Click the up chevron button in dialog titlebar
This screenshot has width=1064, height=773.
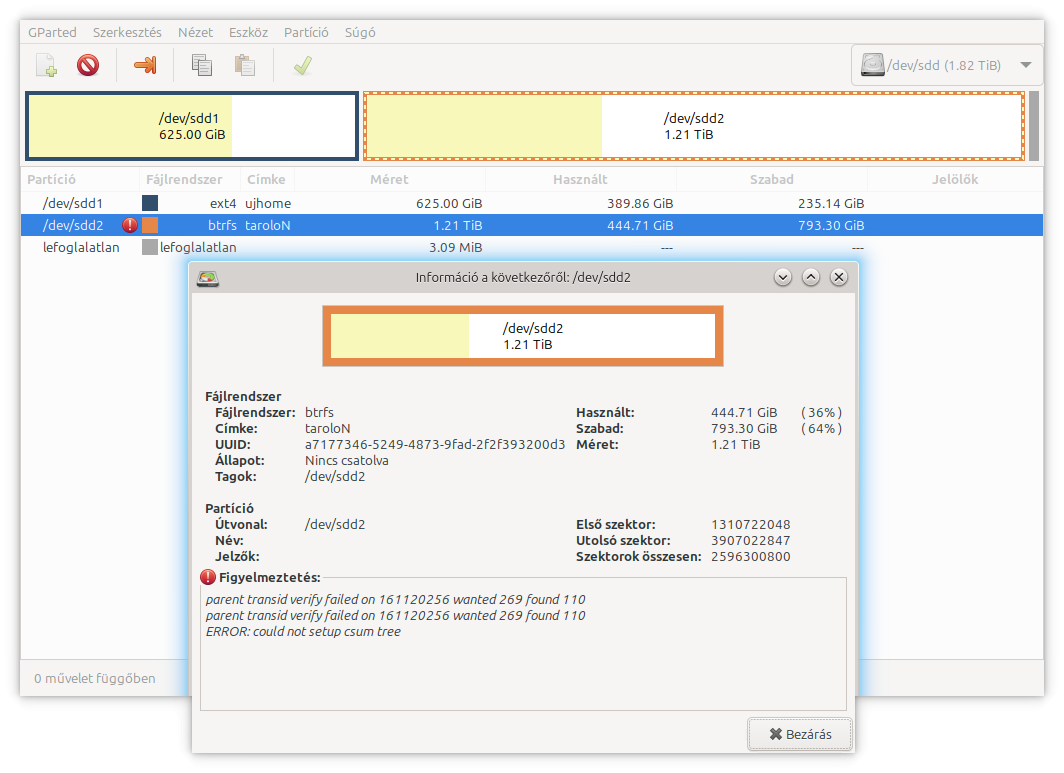(x=811, y=277)
